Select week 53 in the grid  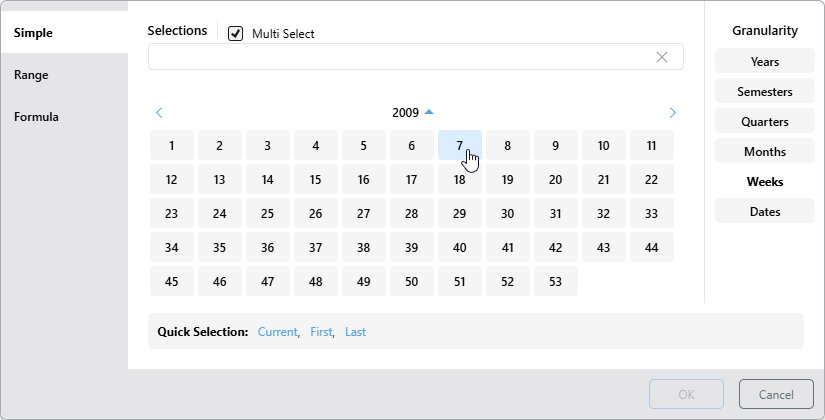[x=555, y=282]
